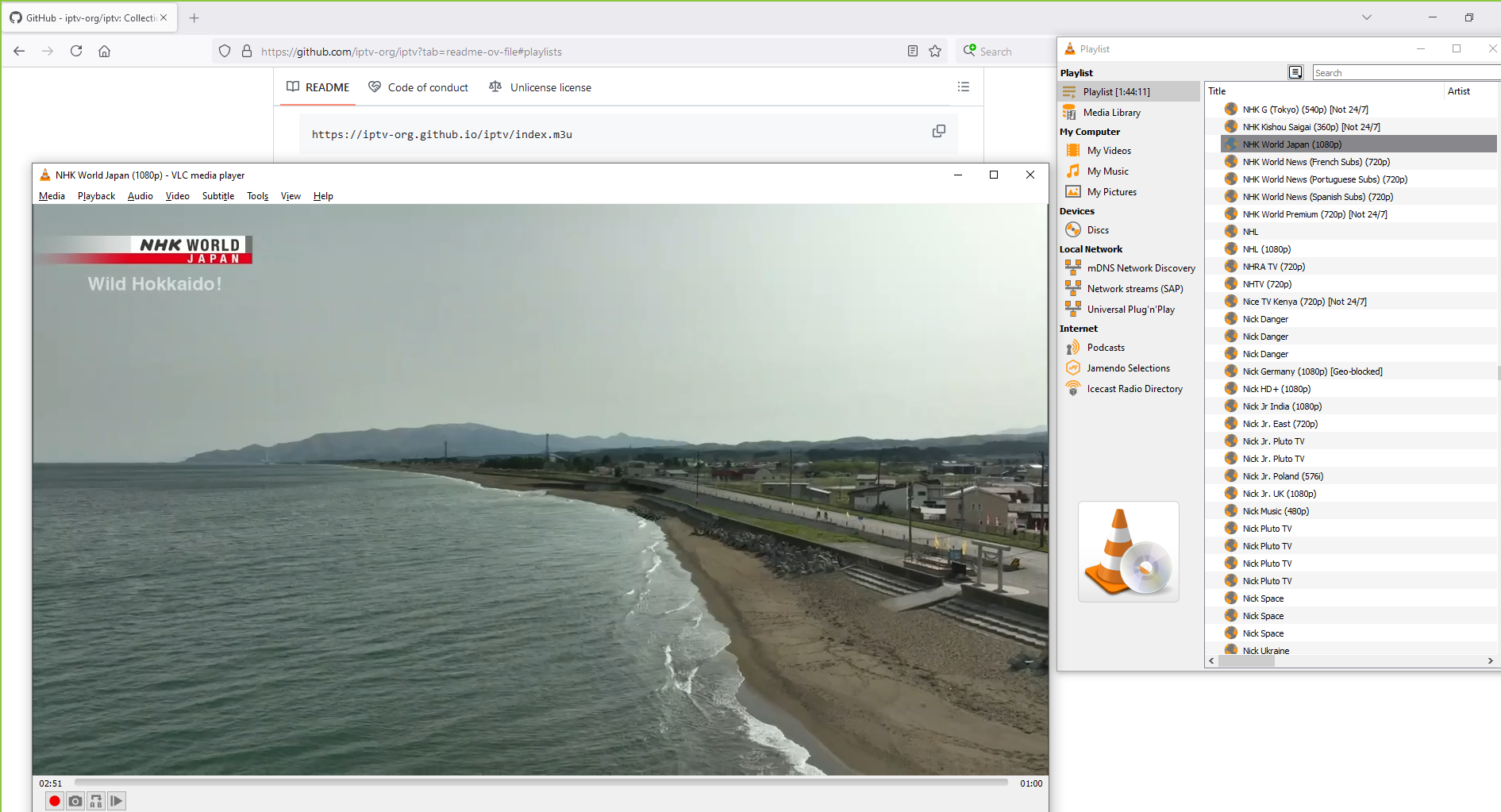Open Jamendo Selections
Viewport: 1501px width, 812px height.
(x=1128, y=368)
